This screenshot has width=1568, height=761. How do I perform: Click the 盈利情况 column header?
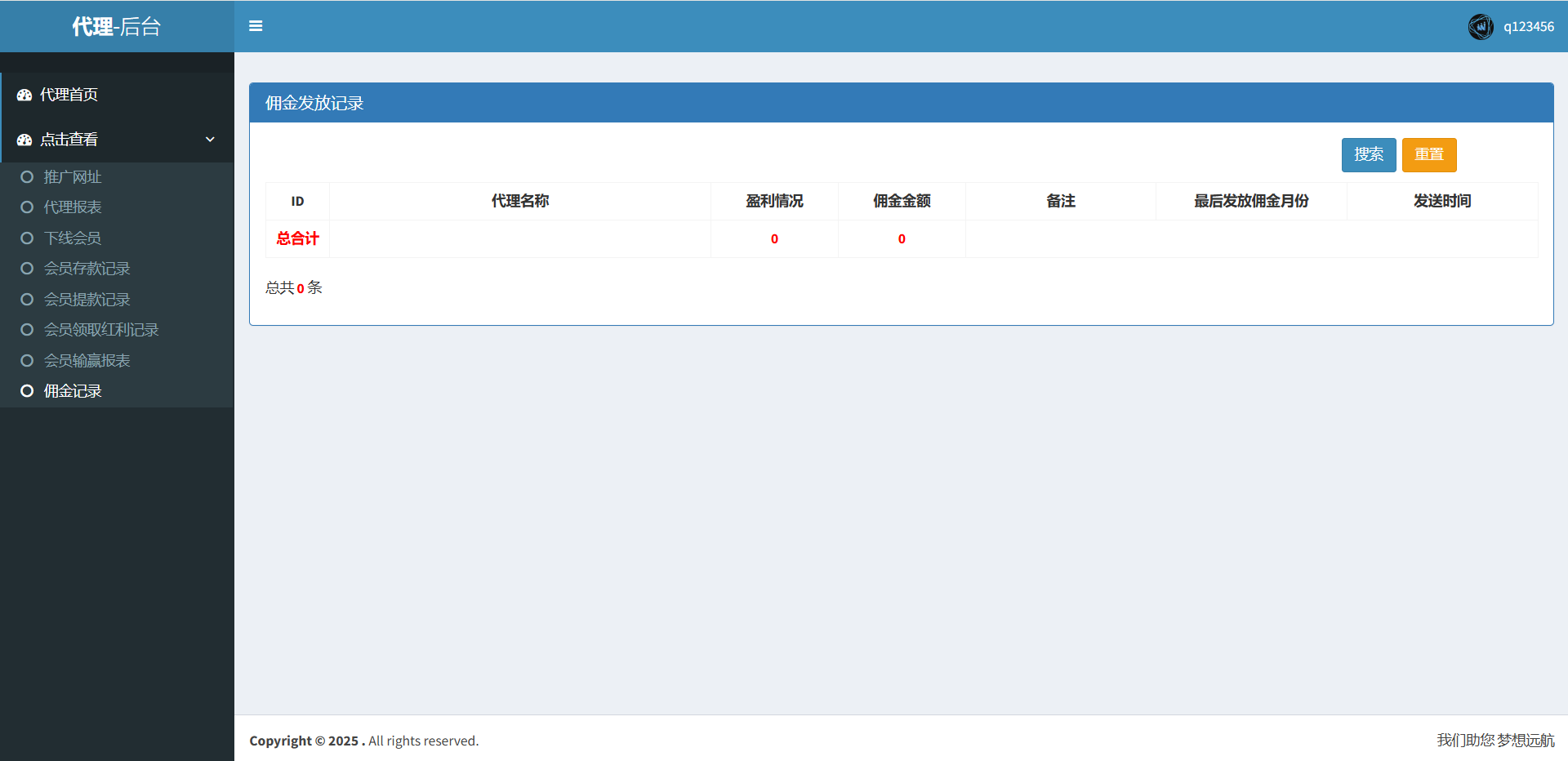point(774,201)
